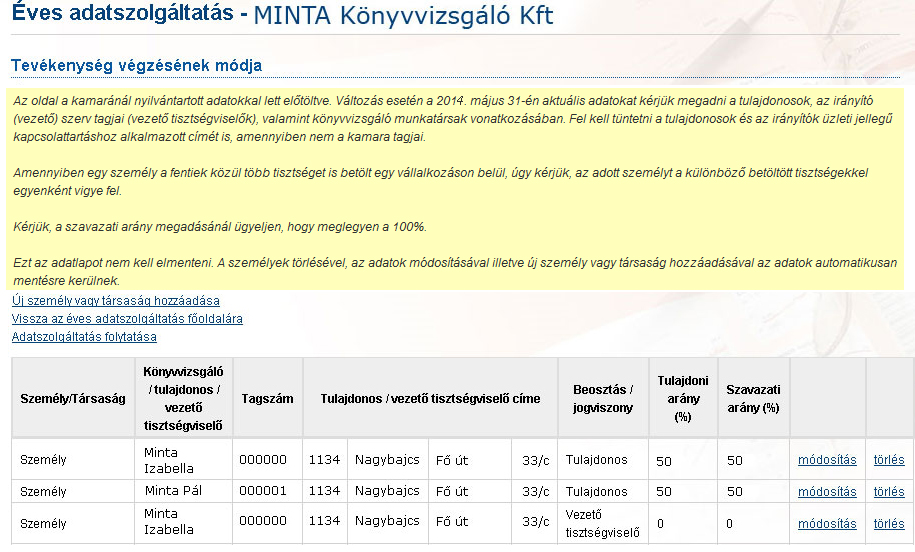Viewport: 915px width, 552px height.
Task: Click törlés in Vezető tisztségviselő row
Action: click(x=889, y=524)
